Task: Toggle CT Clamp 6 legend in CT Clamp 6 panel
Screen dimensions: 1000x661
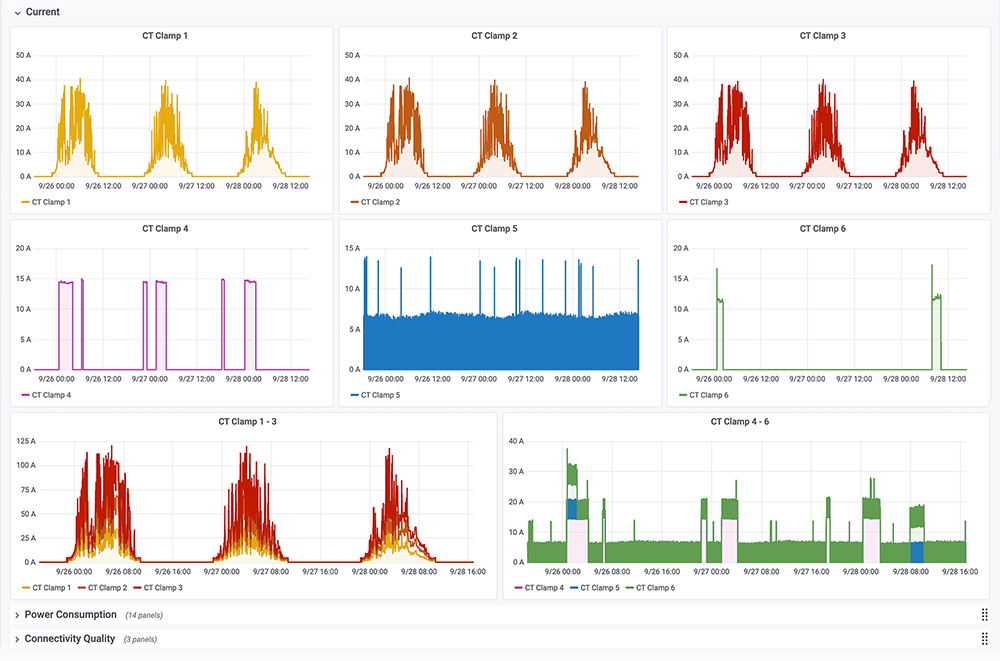Action: tap(709, 395)
